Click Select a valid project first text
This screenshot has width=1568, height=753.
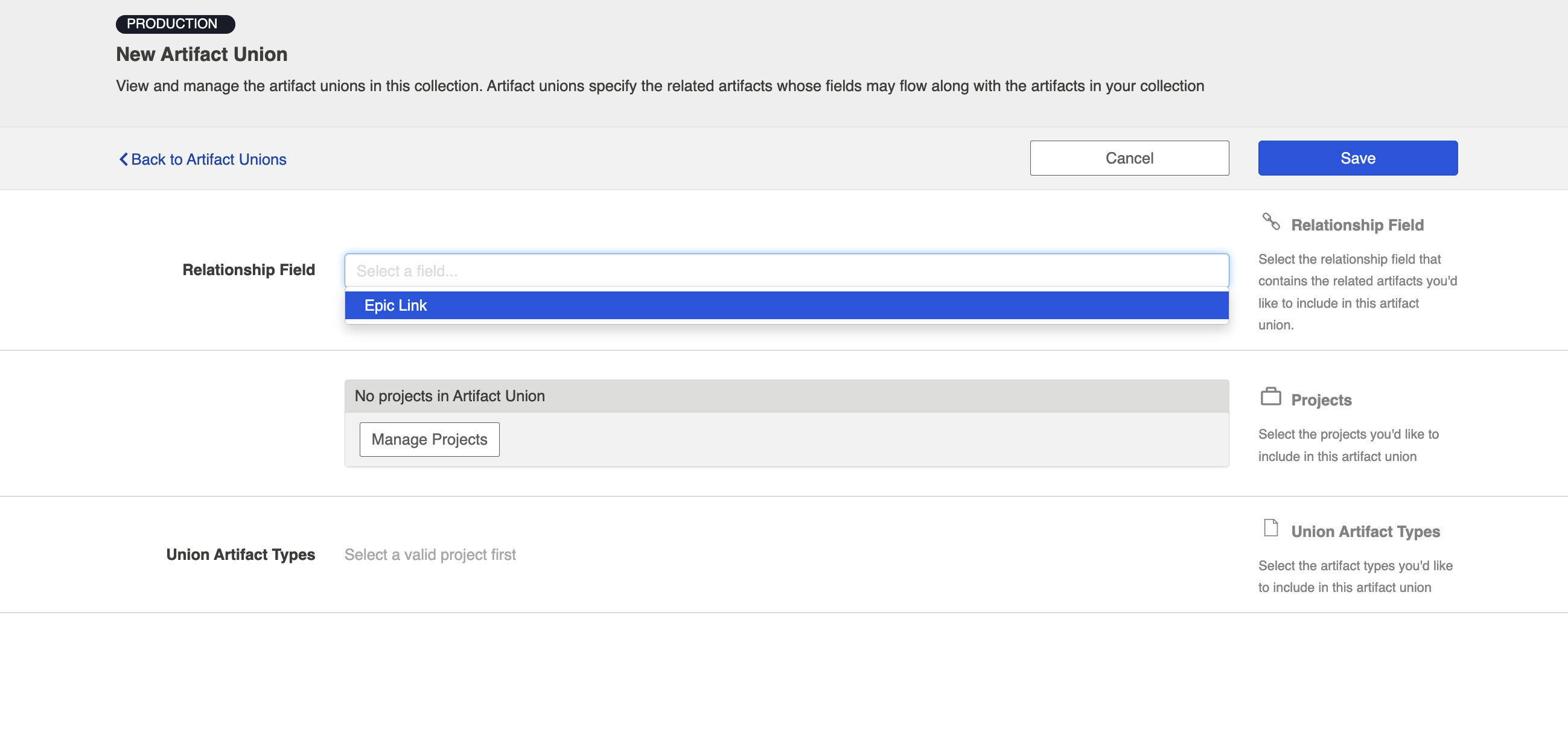tap(430, 554)
